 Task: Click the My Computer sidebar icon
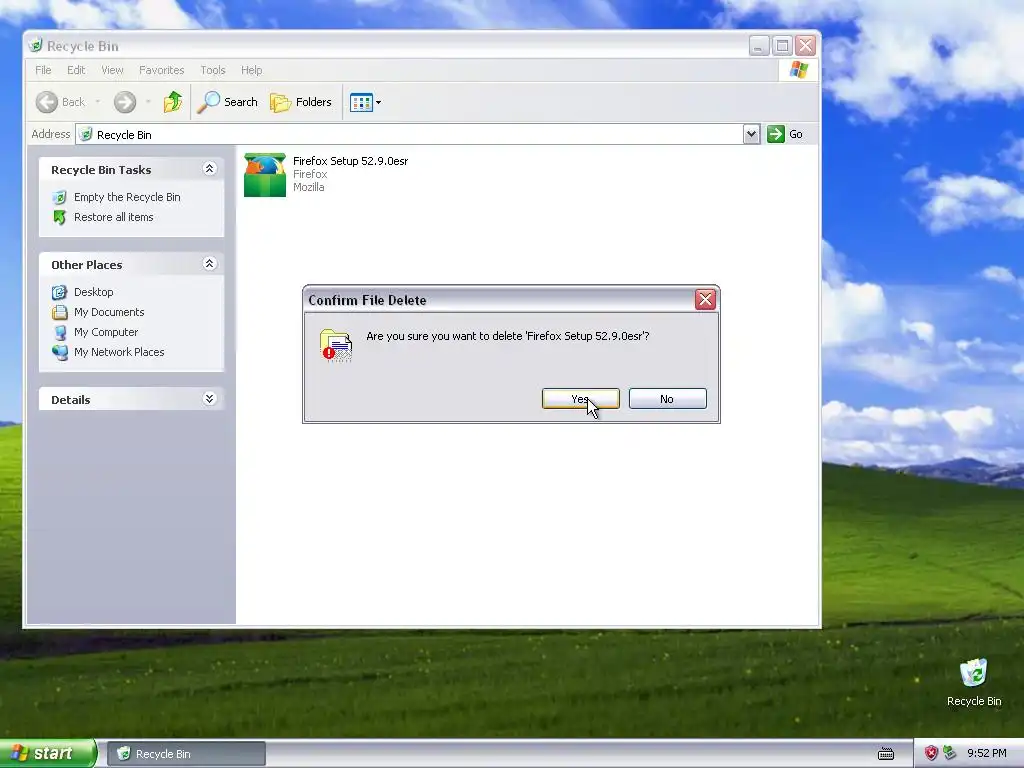(59, 332)
